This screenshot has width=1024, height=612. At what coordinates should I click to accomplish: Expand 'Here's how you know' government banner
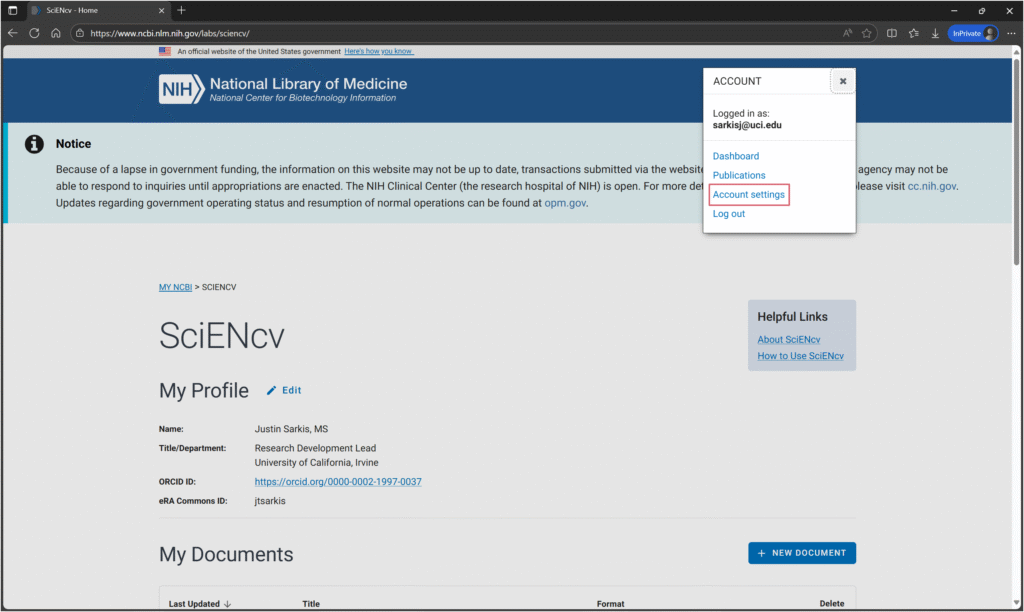tap(378, 51)
